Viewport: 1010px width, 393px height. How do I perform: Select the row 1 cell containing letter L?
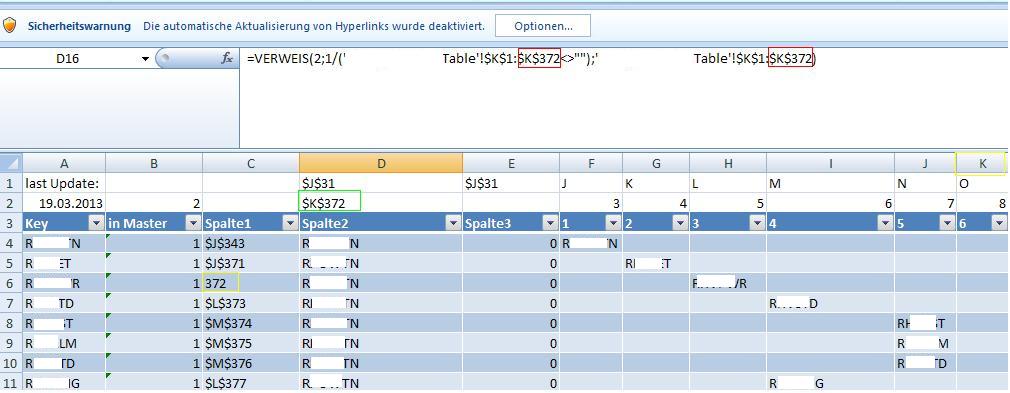[728, 183]
